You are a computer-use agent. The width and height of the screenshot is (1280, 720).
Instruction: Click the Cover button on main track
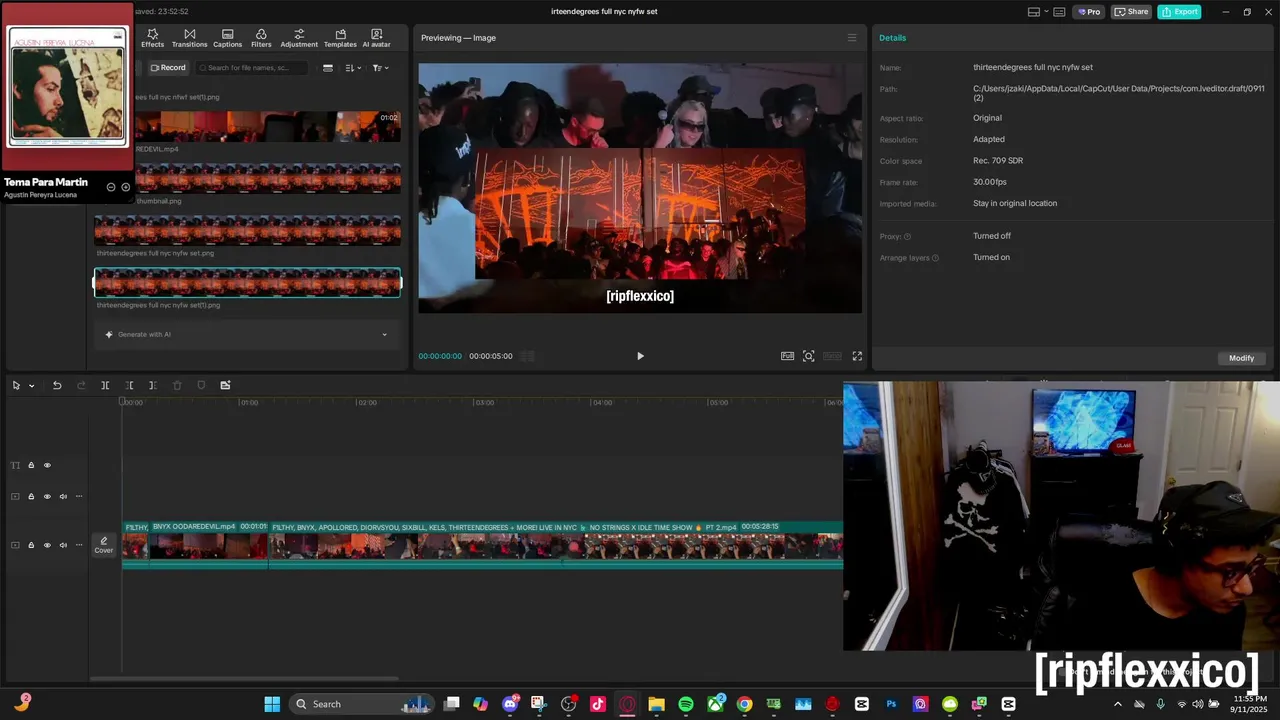[104, 545]
